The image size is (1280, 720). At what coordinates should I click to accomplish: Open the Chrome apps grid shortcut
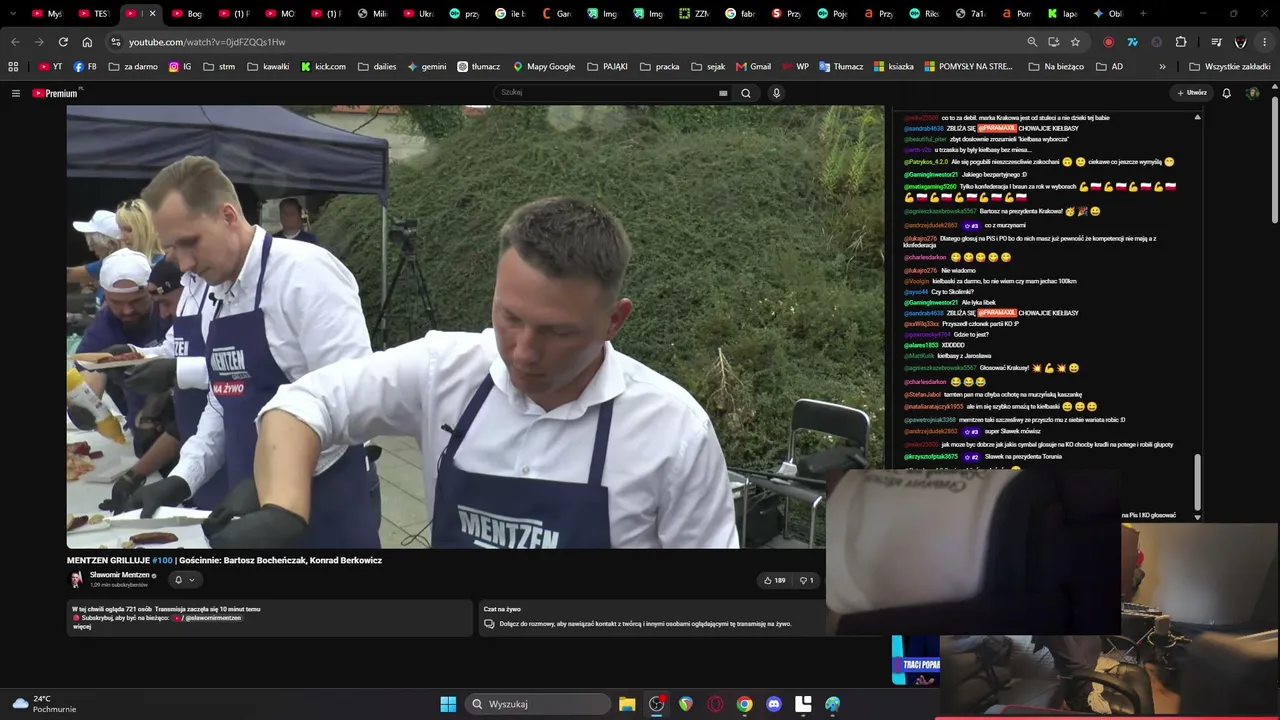pos(13,67)
